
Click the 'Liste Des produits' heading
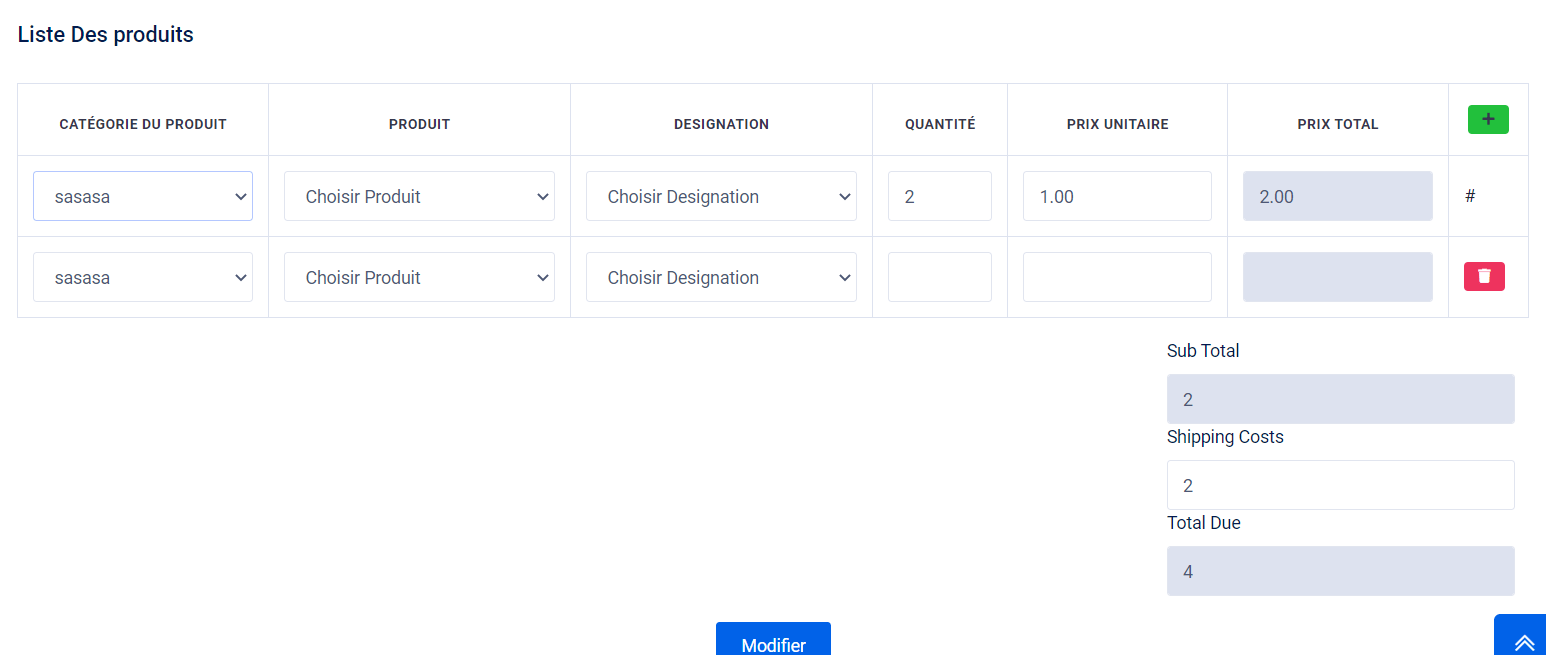[x=104, y=34]
